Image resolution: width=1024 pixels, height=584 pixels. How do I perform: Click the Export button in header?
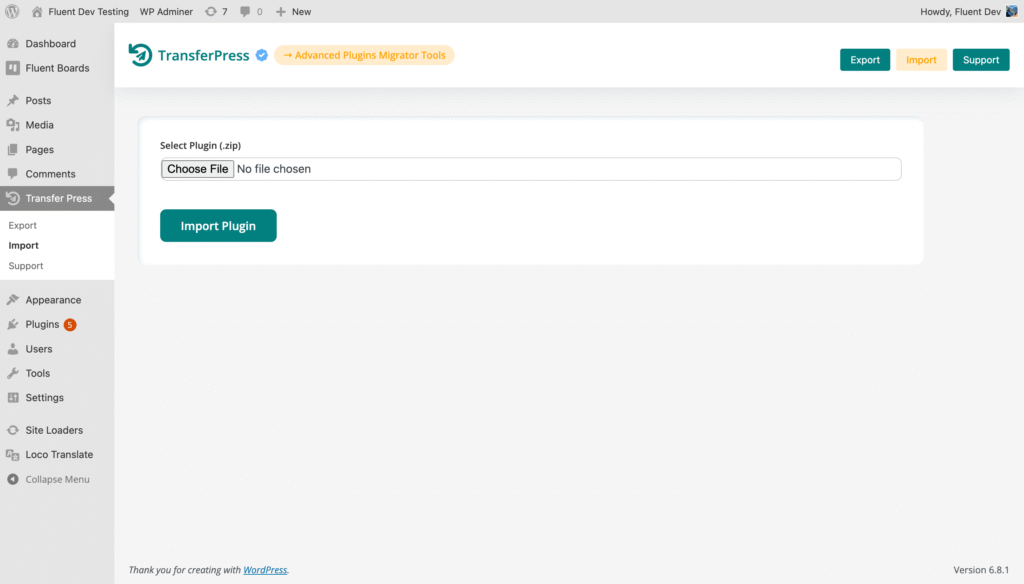click(864, 60)
